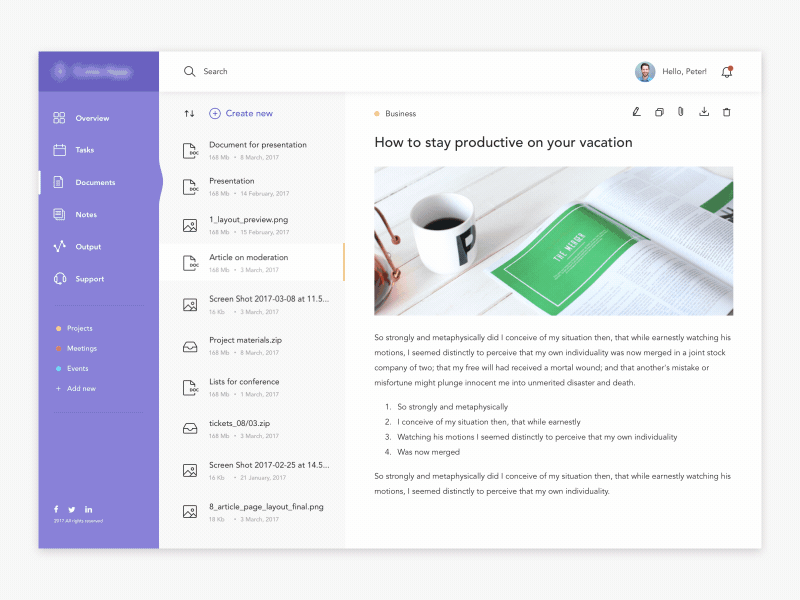Open Screen Shot 2017-03-08 file
Screen dimensions: 800x600
[x=253, y=305]
